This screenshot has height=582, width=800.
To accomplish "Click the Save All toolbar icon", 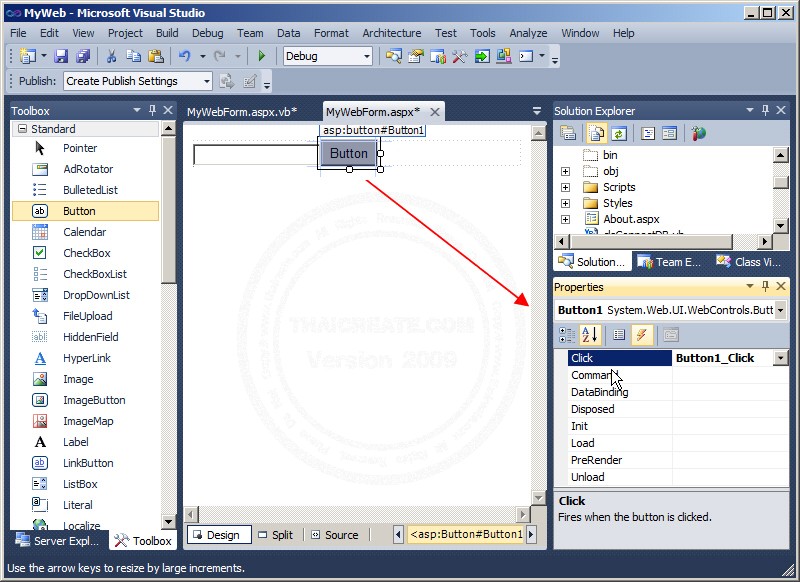I will coord(83,56).
